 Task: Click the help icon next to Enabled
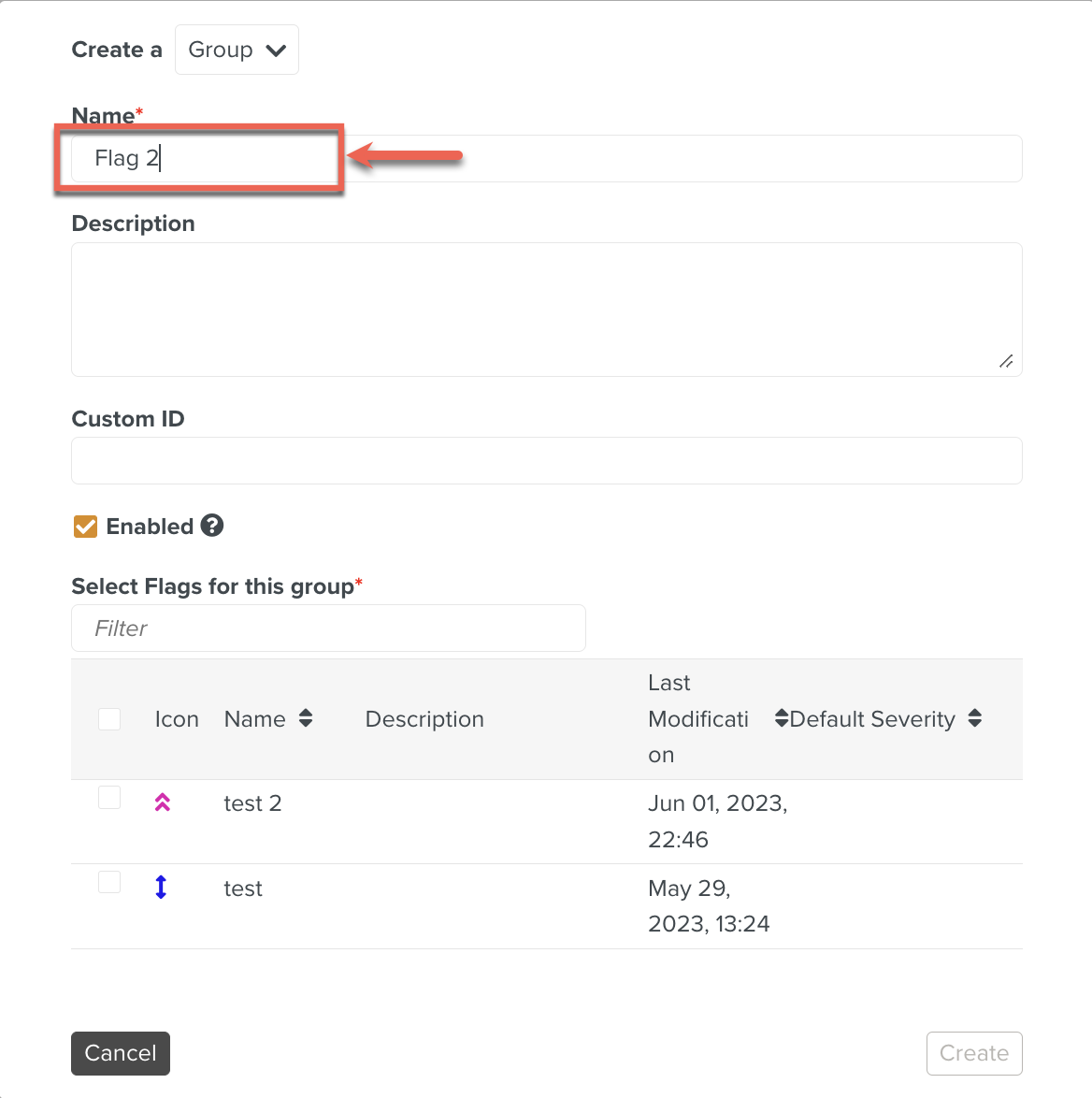[212, 526]
